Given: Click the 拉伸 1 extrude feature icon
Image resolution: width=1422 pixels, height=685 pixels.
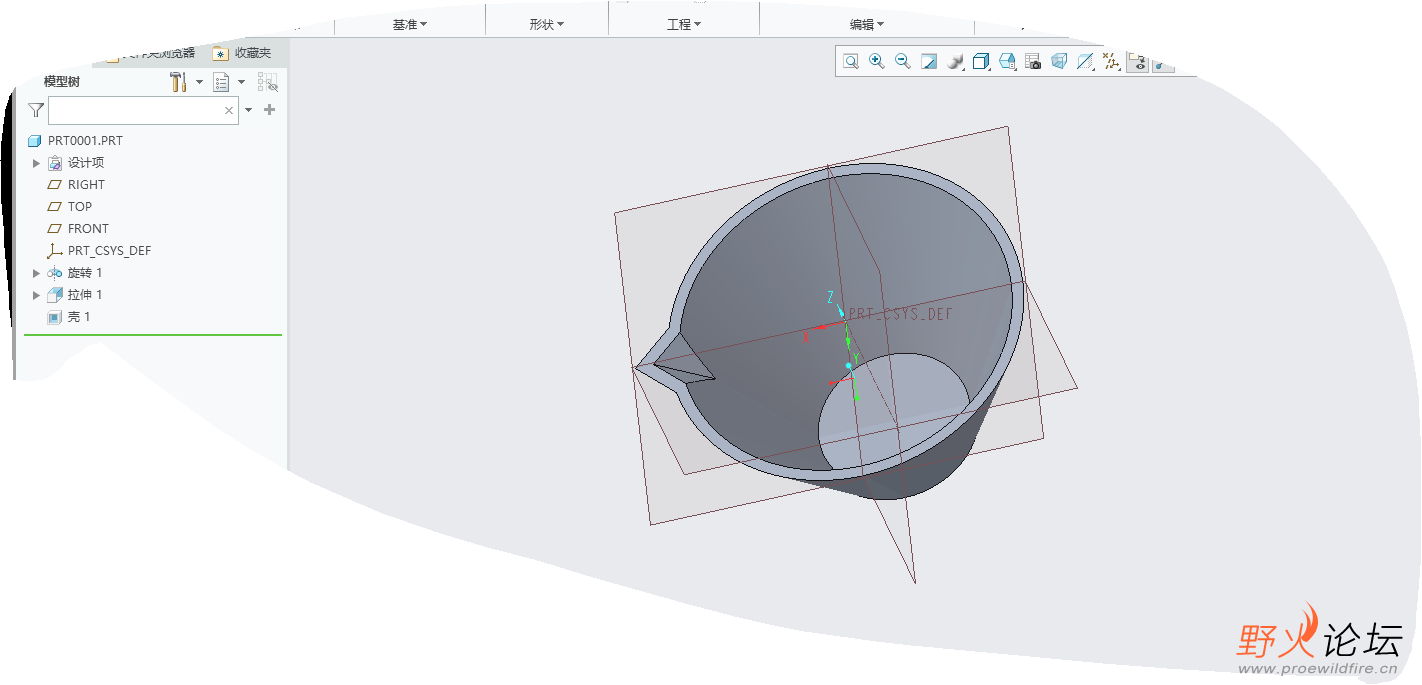Looking at the screenshot, I should 55,295.
